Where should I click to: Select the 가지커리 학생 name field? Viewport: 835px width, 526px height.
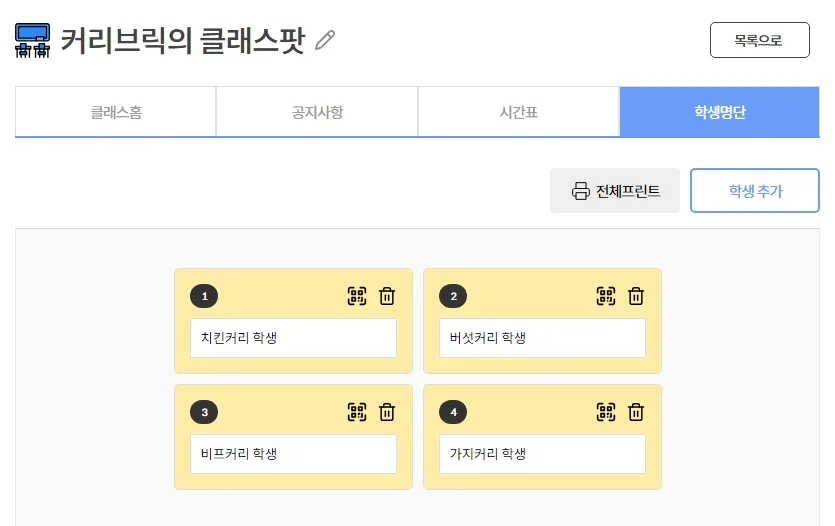tap(542, 454)
